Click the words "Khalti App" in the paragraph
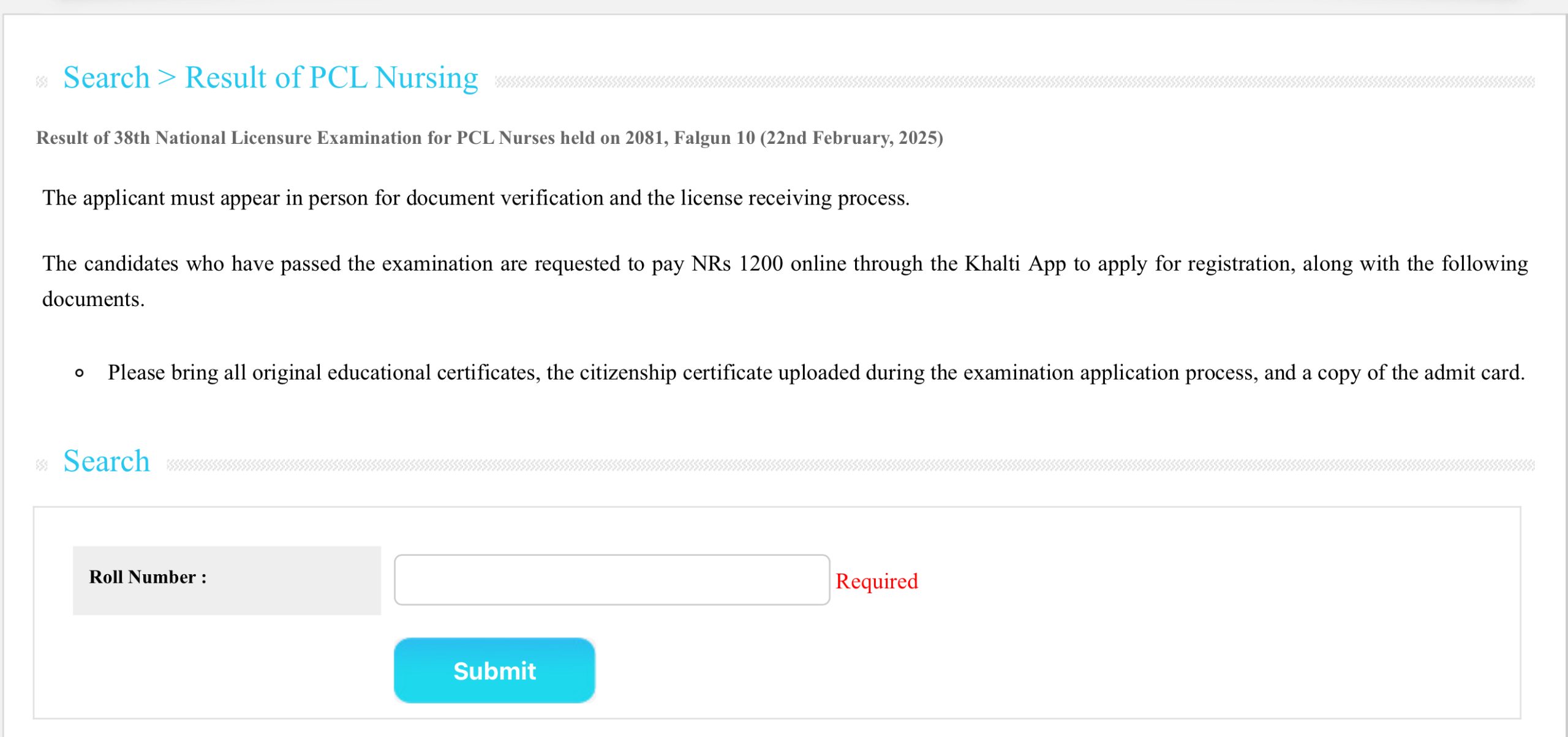This screenshot has height=737, width=1568. click(x=1016, y=263)
